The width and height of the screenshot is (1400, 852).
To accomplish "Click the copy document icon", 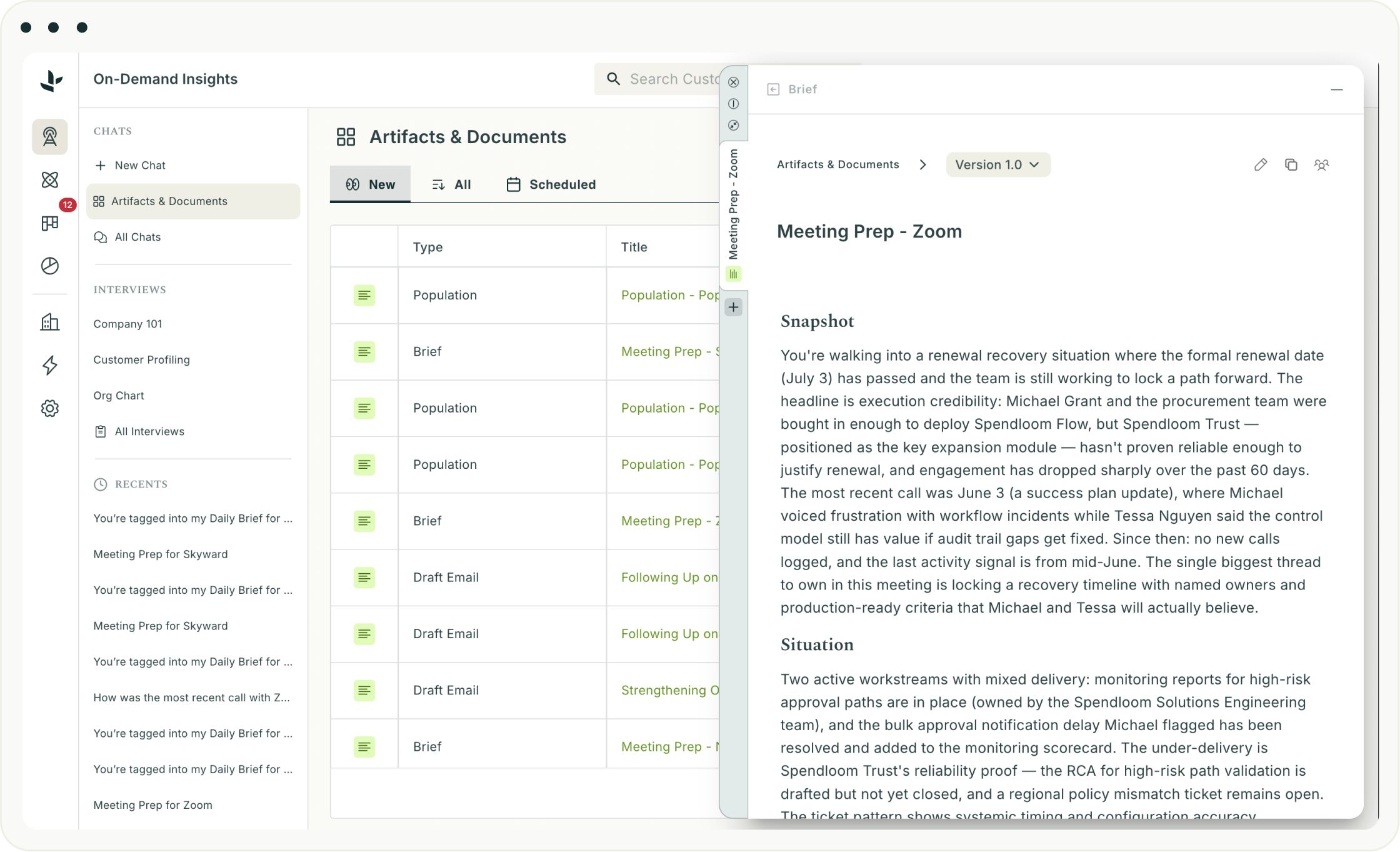I will coord(1291,164).
